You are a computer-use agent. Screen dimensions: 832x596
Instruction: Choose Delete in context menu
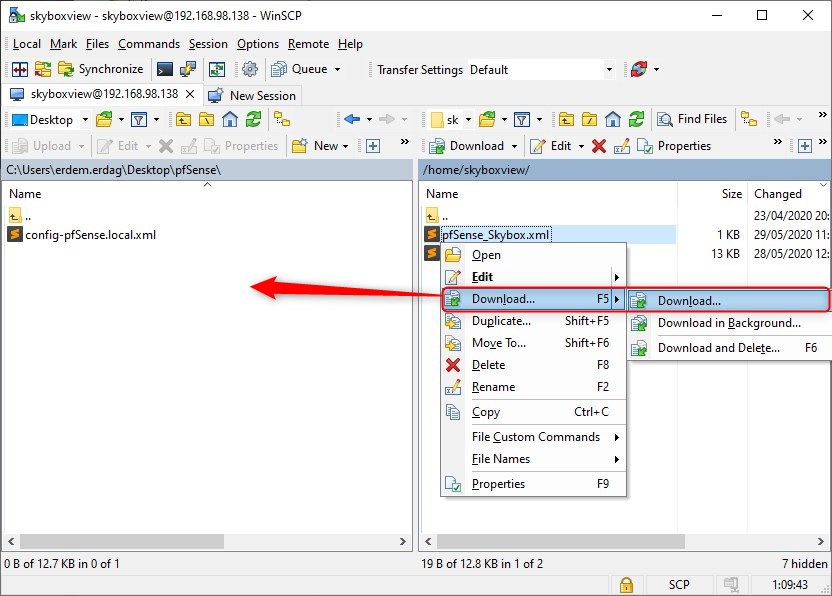[x=534, y=365]
